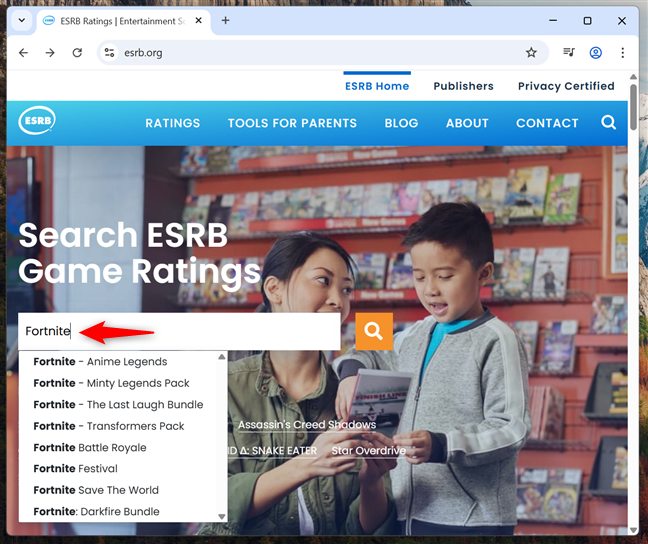648x544 pixels.
Task: Click the page vertical scrollbar thumb
Action: (x=633, y=107)
